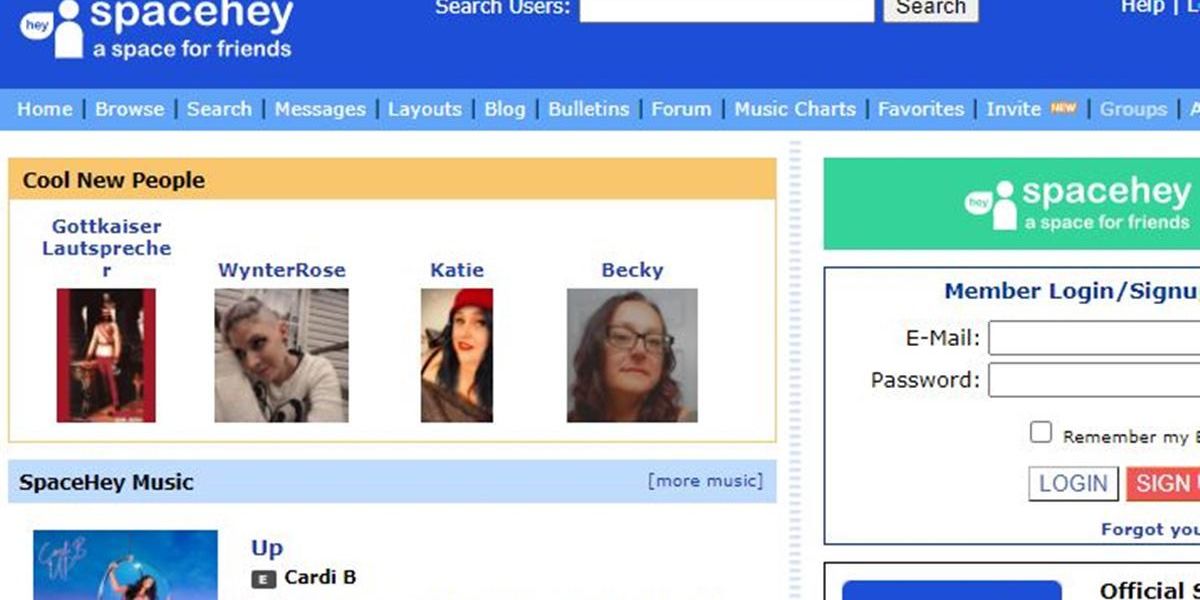Enable the Remember my E-Mail checkbox
Viewport: 1200px width, 600px height.
1040,432
